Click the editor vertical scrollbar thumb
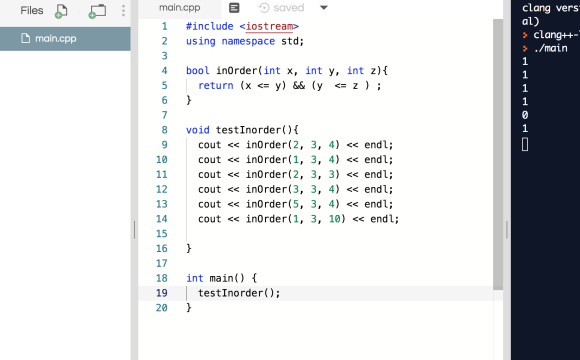580x360 pixels. [x=498, y=154]
